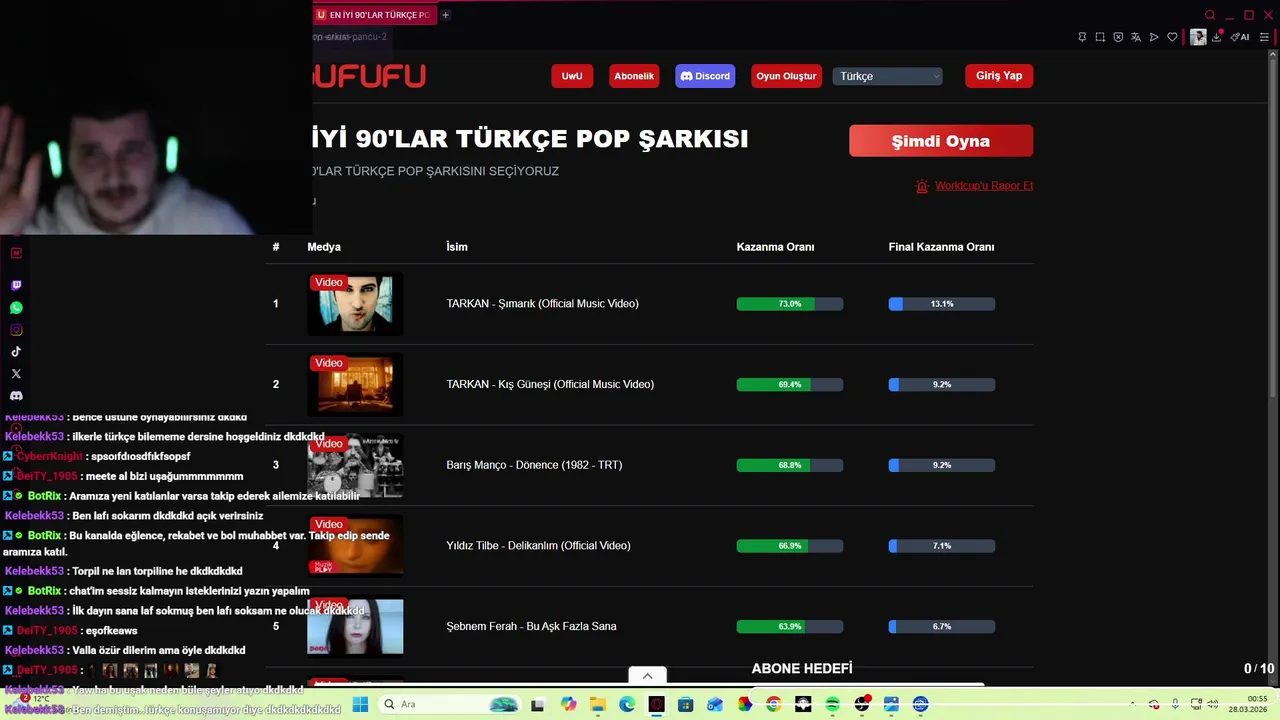The width and height of the screenshot is (1280, 720).
Task: Click the 69.4% win rate bar
Action: pyautogui.click(x=790, y=385)
